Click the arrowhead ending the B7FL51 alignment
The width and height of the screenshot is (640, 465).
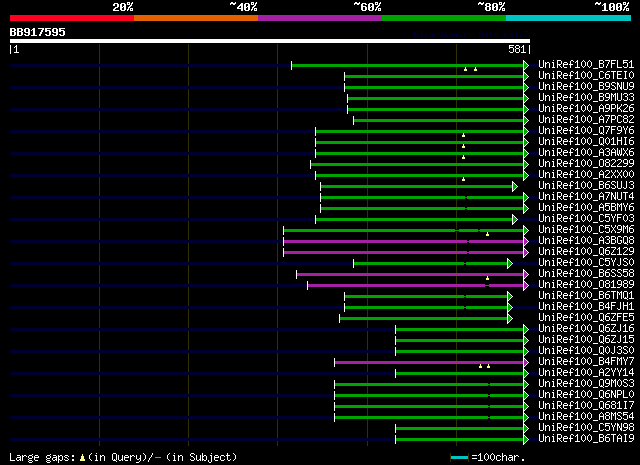tap(526, 65)
